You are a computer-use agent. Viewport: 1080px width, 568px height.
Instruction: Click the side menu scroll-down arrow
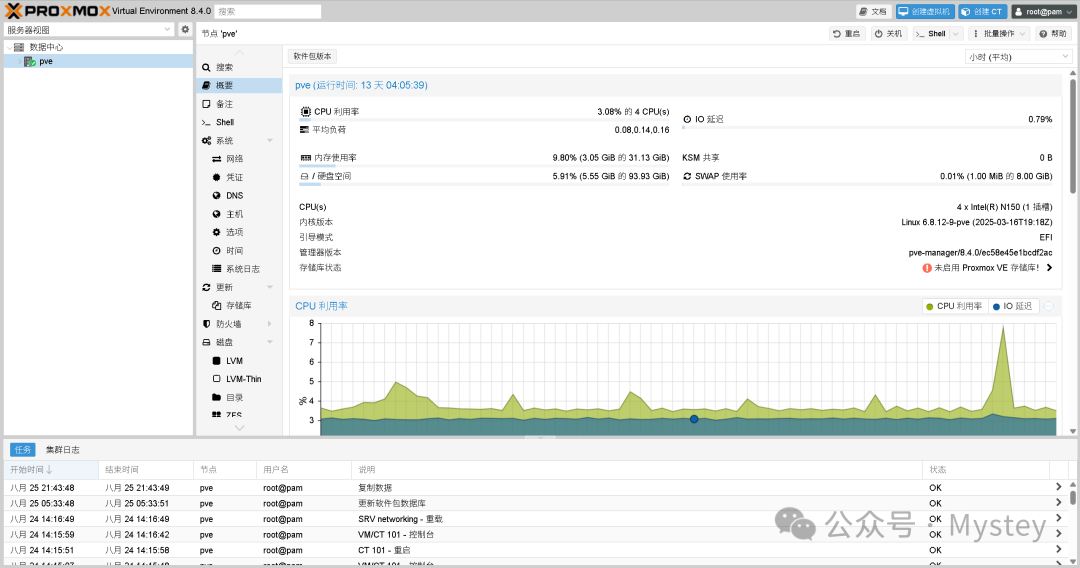[240, 428]
